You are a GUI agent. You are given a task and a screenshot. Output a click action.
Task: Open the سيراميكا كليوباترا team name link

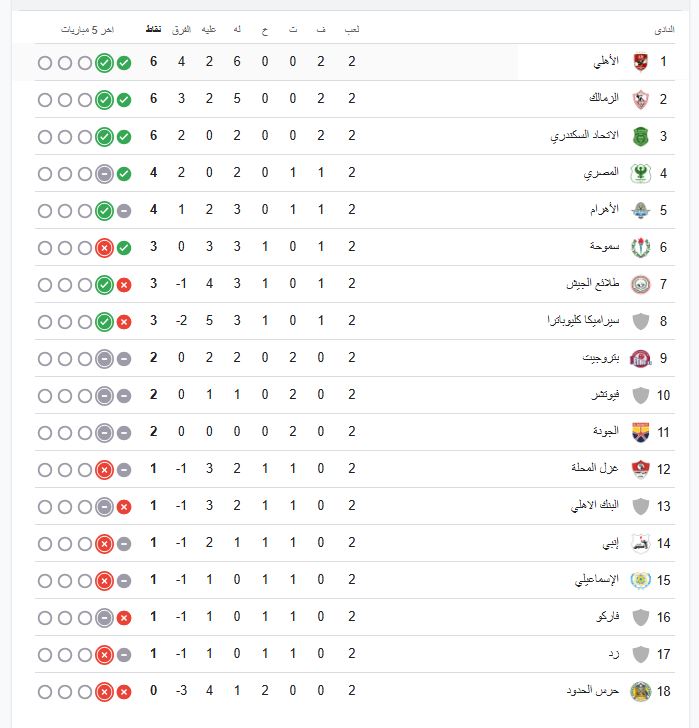584,321
